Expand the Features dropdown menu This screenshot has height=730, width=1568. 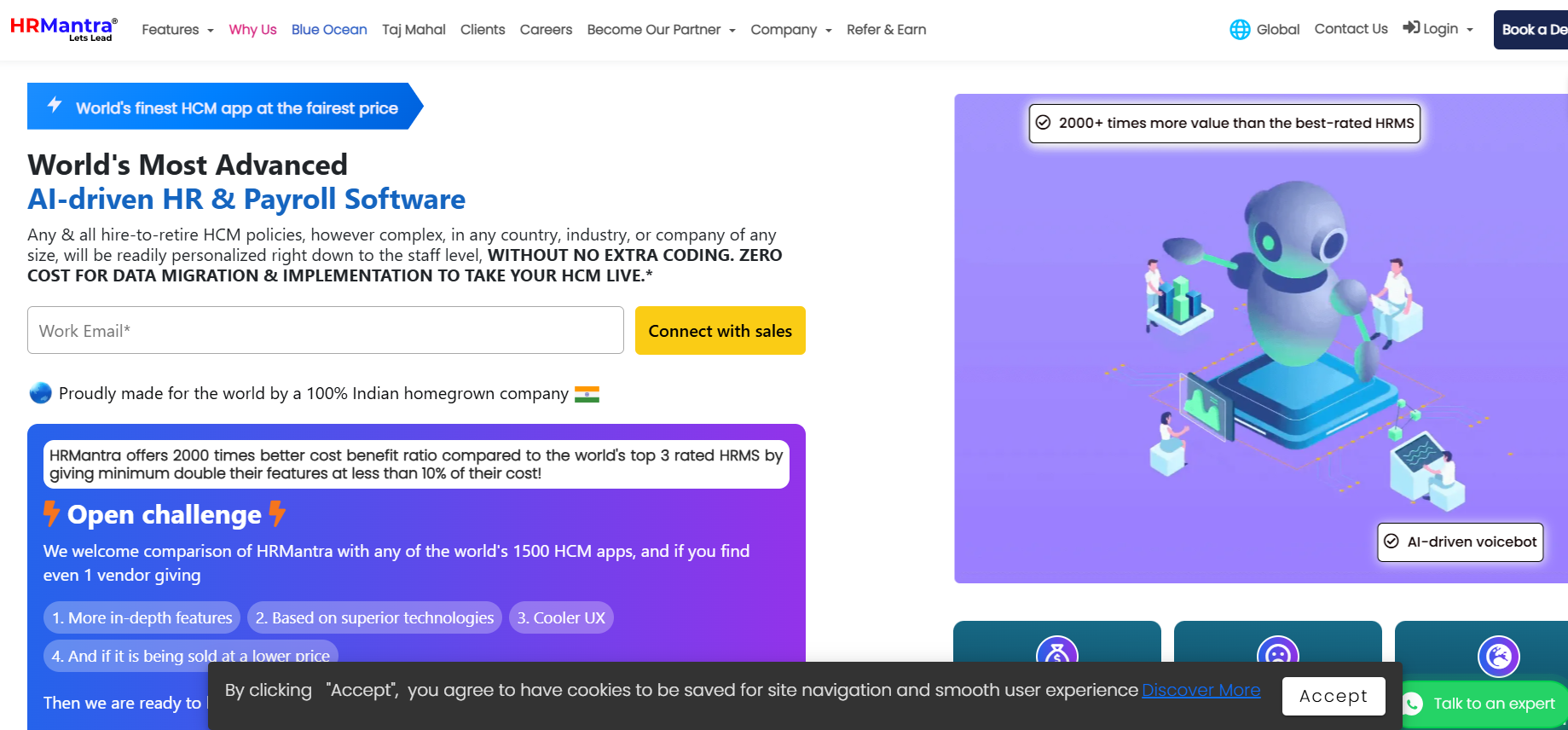point(177,30)
